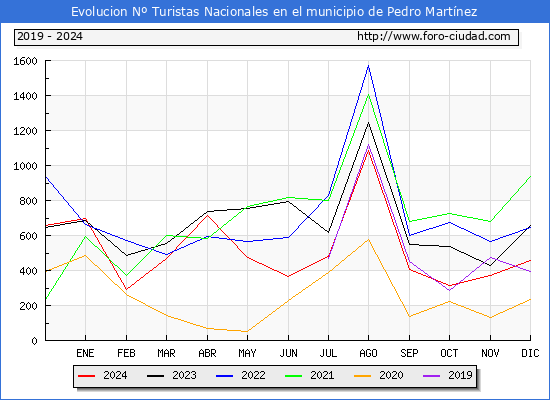Image resolution: width=550 pixels, height=400 pixels.
Task: Select the 2021 legend label
Action: [322, 375]
